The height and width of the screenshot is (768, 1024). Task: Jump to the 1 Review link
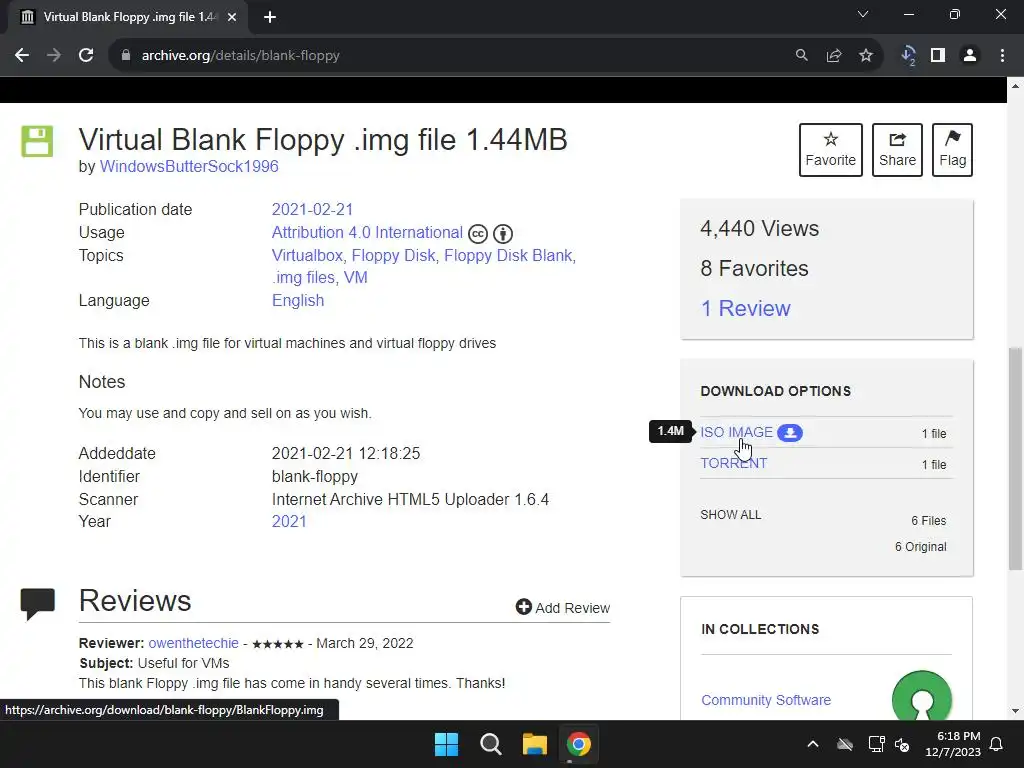[745, 308]
